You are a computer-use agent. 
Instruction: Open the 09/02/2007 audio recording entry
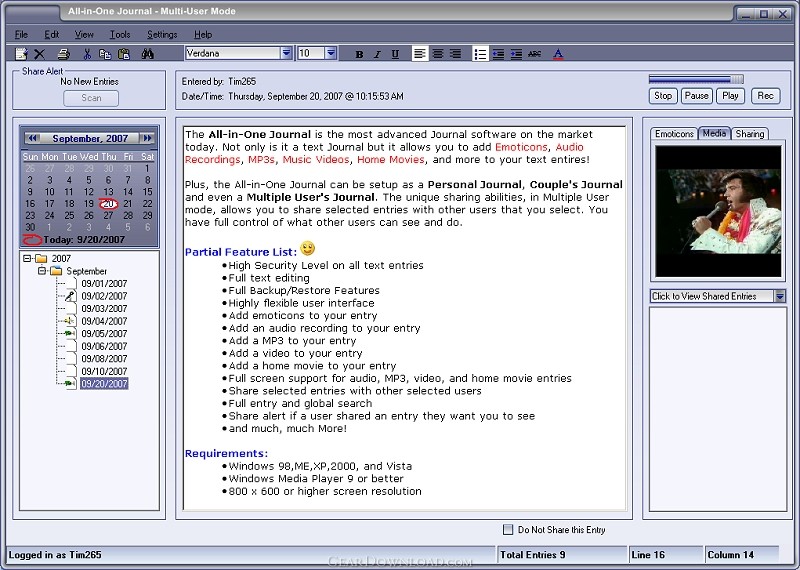tap(104, 296)
